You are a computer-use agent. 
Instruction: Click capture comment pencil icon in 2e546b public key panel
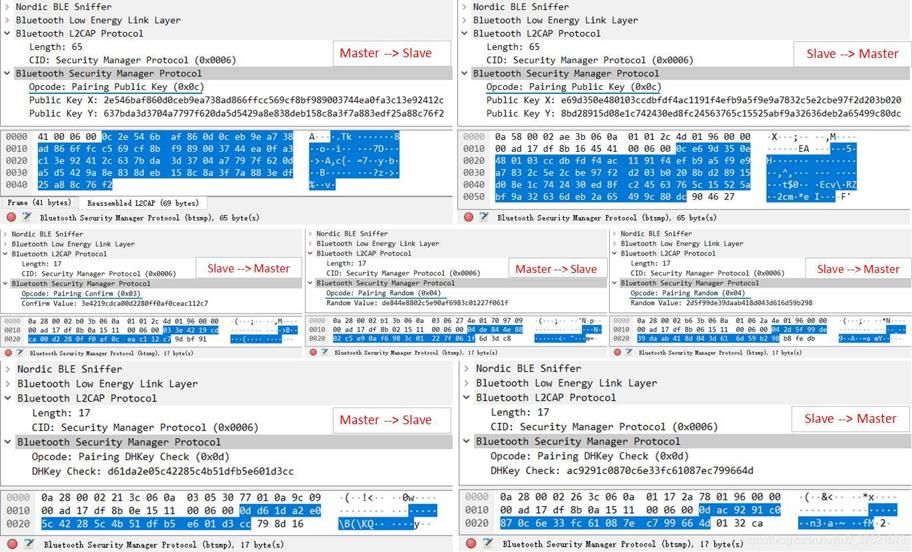click(26, 217)
